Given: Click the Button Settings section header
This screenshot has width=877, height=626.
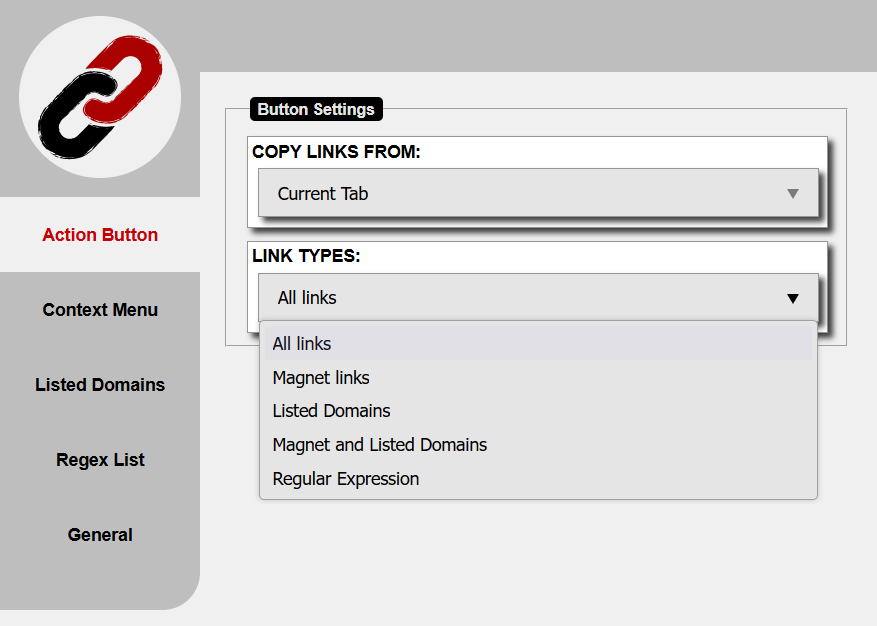Looking at the screenshot, I should tap(316, 109).
